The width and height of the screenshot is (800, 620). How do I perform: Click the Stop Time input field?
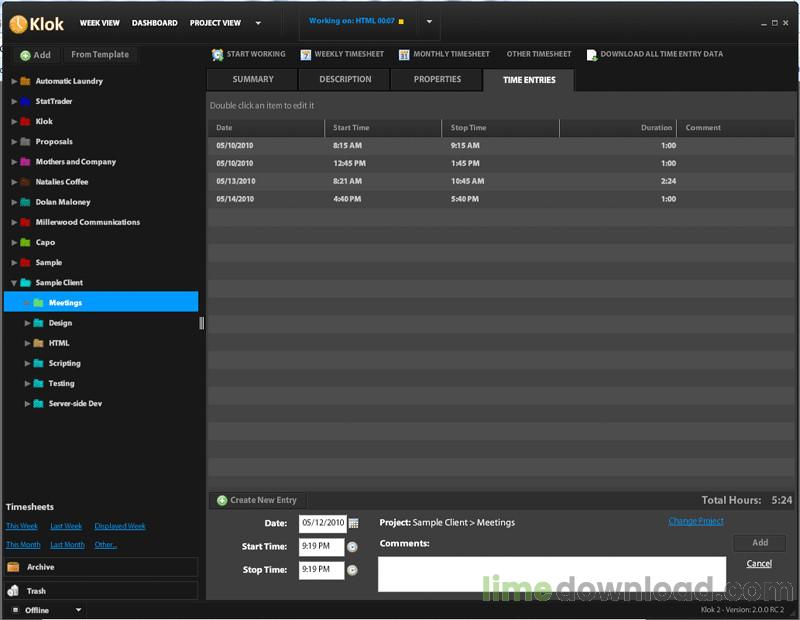(x=321, y=570)
